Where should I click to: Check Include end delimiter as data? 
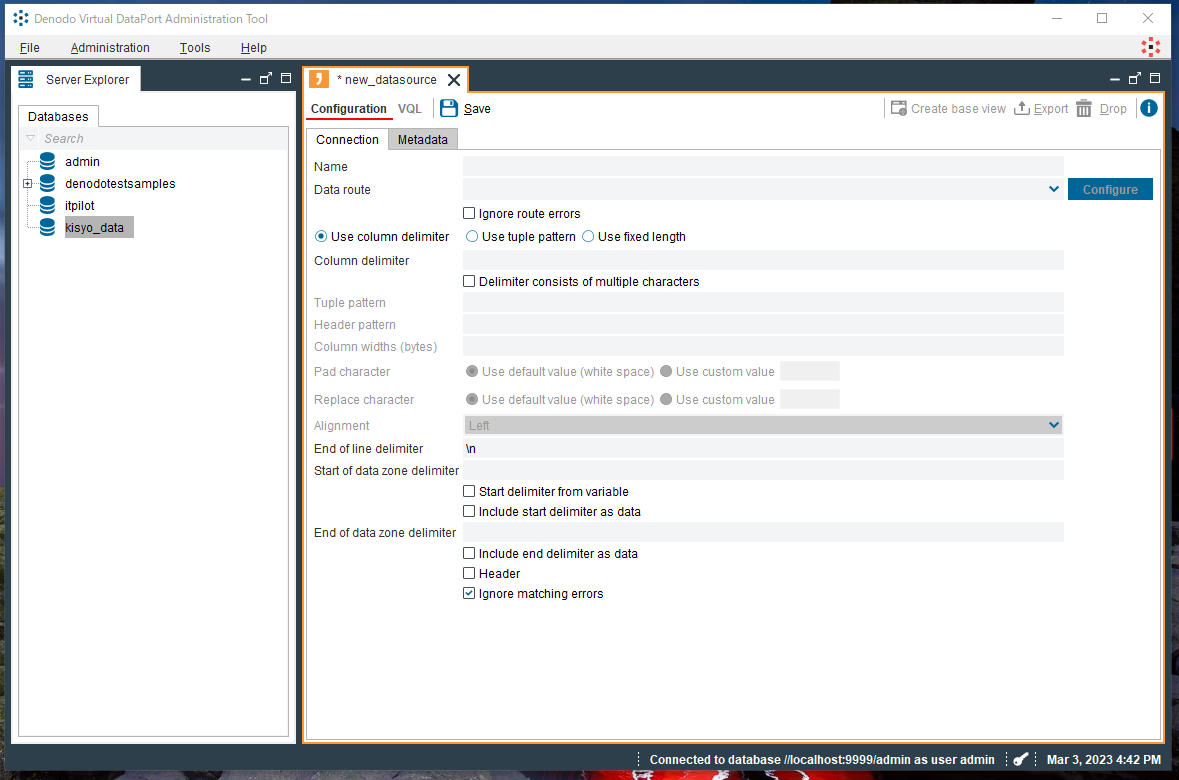[x=469, y=554]
